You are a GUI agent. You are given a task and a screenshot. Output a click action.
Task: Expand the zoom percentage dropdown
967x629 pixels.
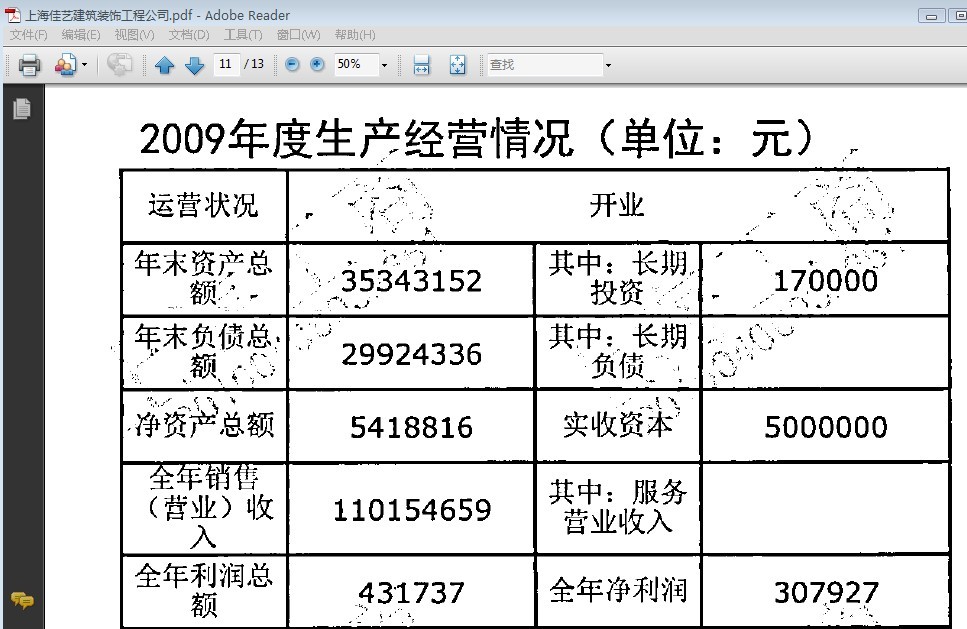click(x=384, y=65)
